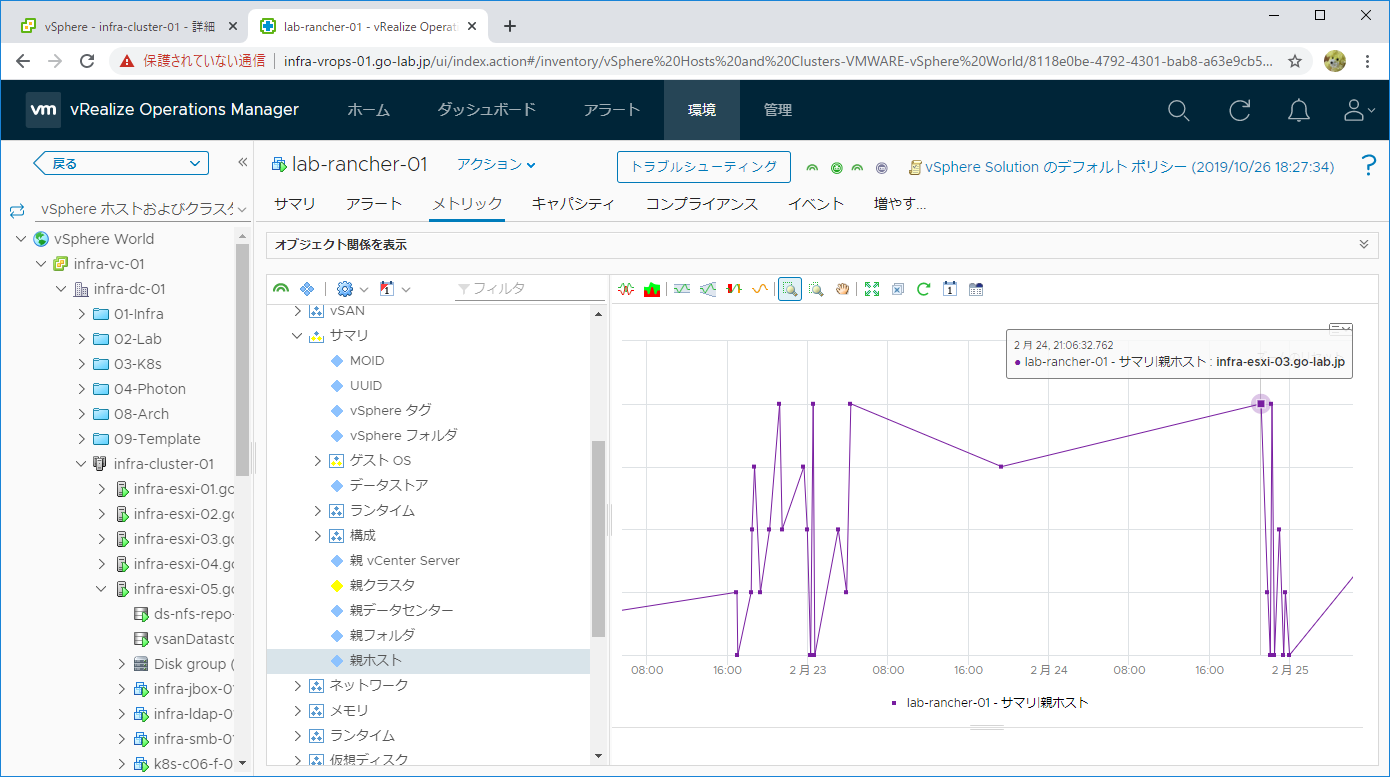Click the トラブルシューティング button
The height and width of the screenshot is (777, 1390).
(x=704, y=167)
